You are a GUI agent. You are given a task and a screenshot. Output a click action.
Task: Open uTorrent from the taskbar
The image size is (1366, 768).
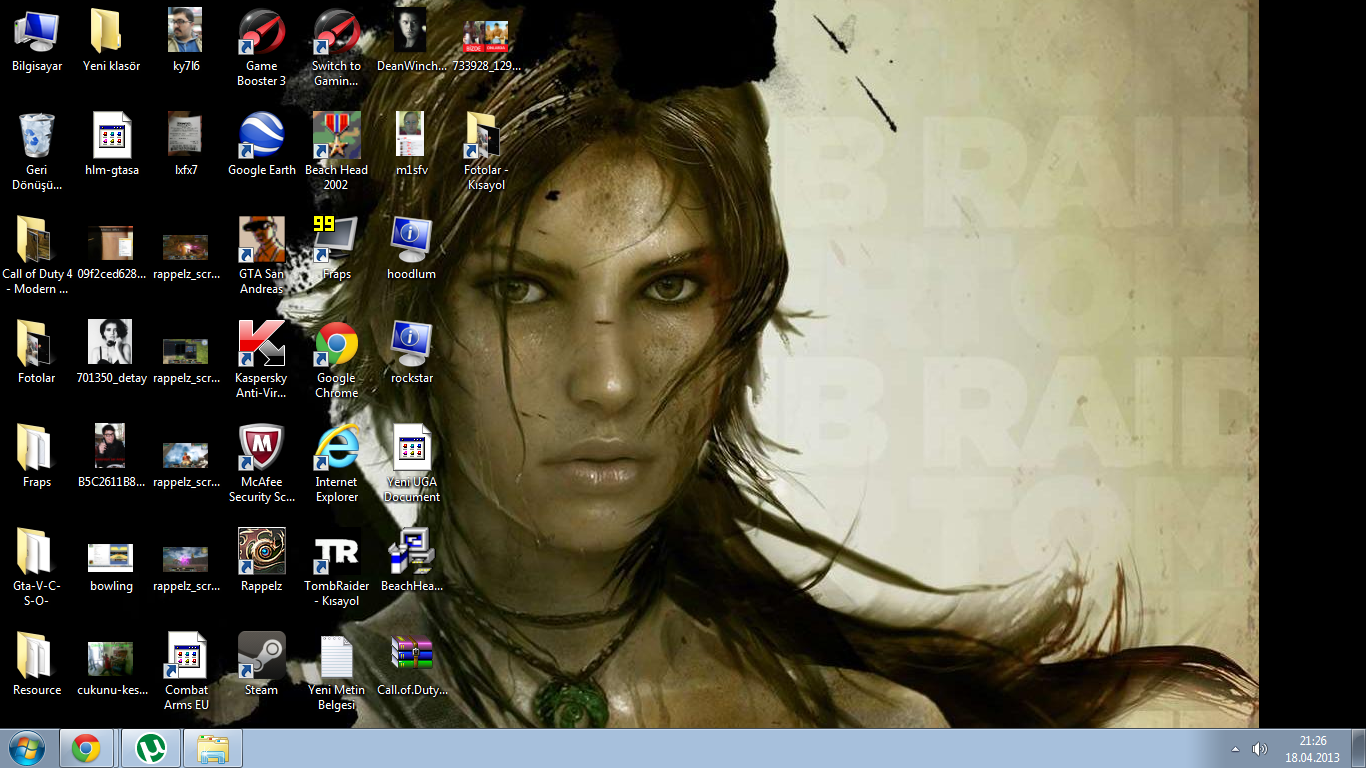click(151, 748)
